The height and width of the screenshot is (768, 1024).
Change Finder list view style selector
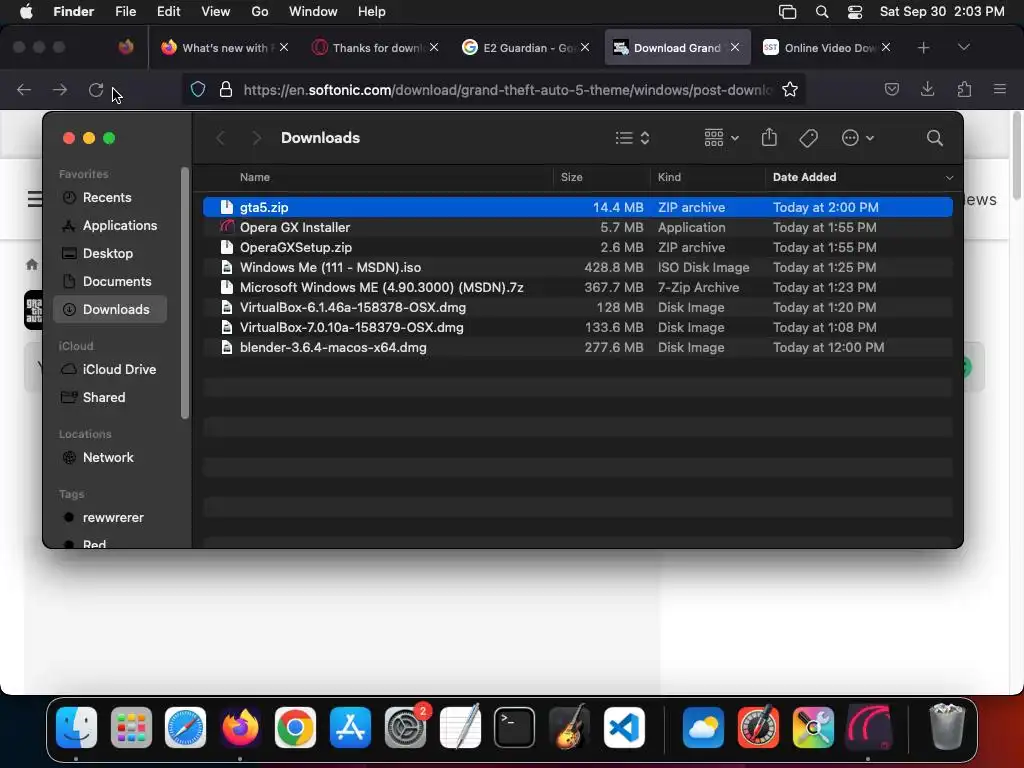pos(632,138)
